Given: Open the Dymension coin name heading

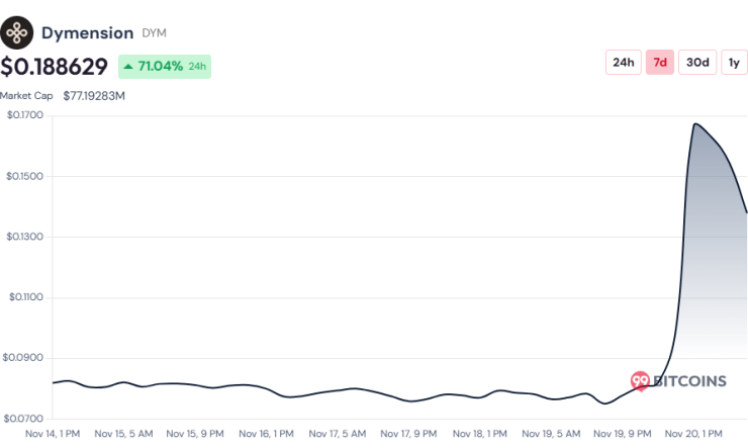Looking at the screenshot, I should [87, 33].
